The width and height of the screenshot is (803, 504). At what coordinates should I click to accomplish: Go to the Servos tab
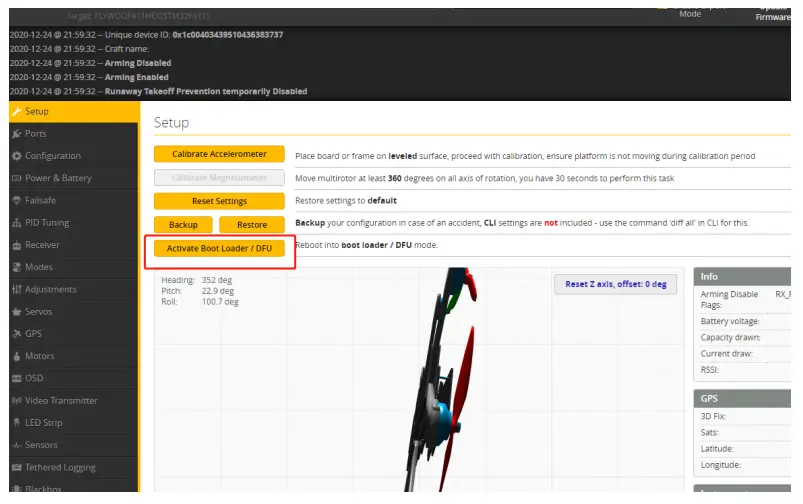[x=74, y=311]
